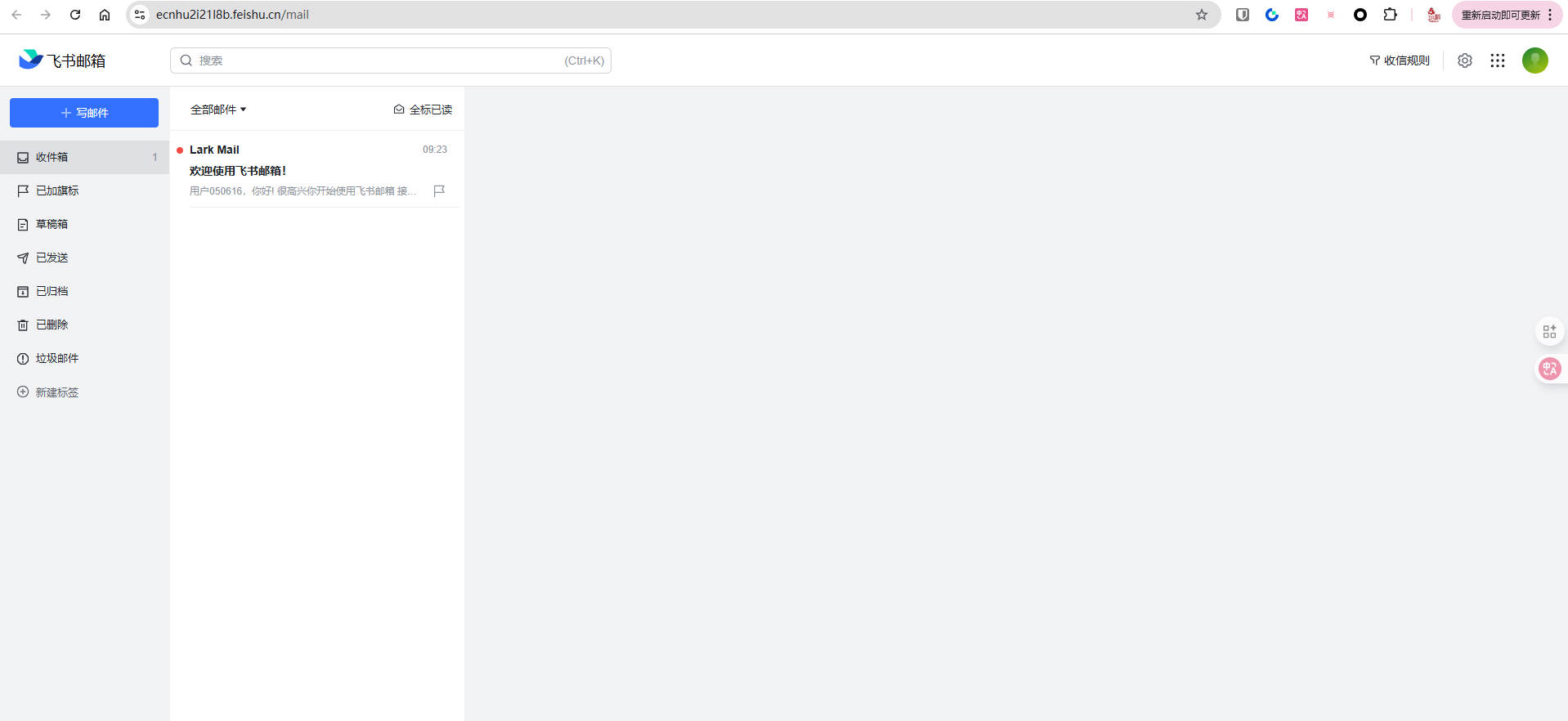
Task: Mark all mail read with 全标已读
Action: coord(423,110)
